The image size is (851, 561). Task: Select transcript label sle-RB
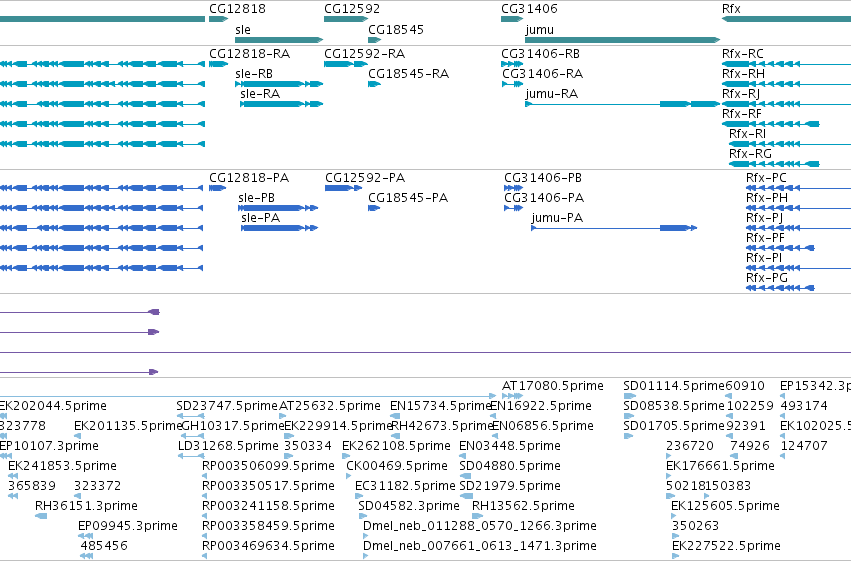(253, 73)
